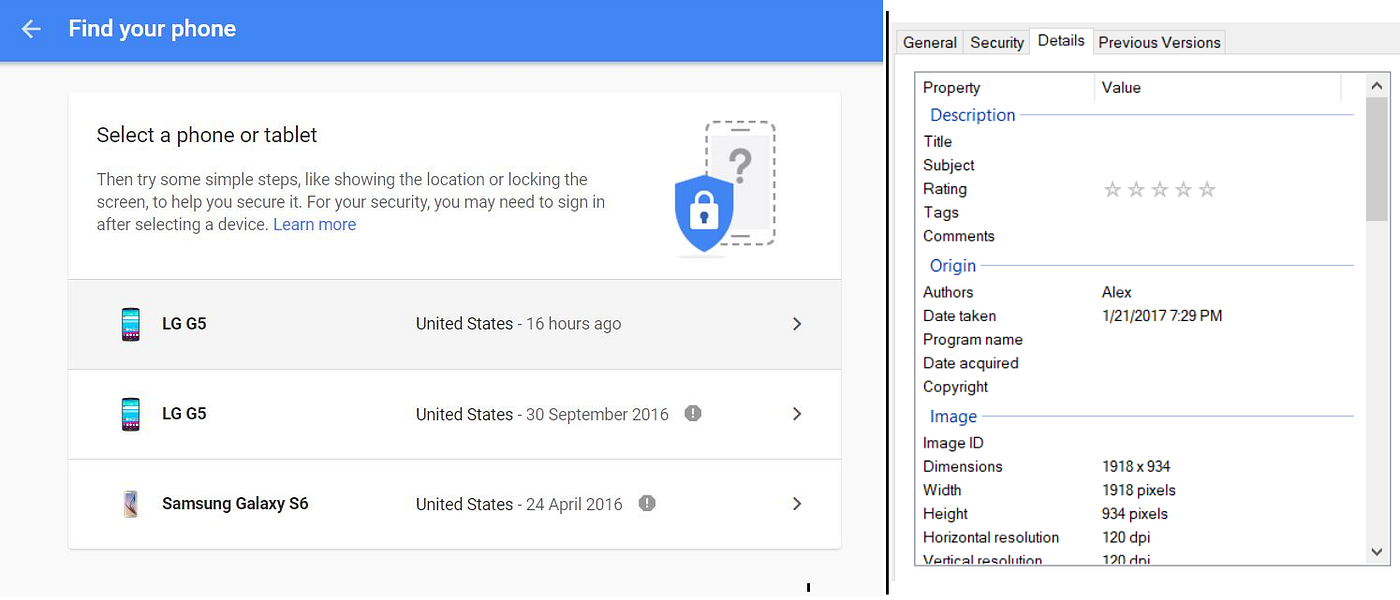This screenshot has width=1400, height=600.
Task: Switch to the Security tab
Action: (997, 42)
